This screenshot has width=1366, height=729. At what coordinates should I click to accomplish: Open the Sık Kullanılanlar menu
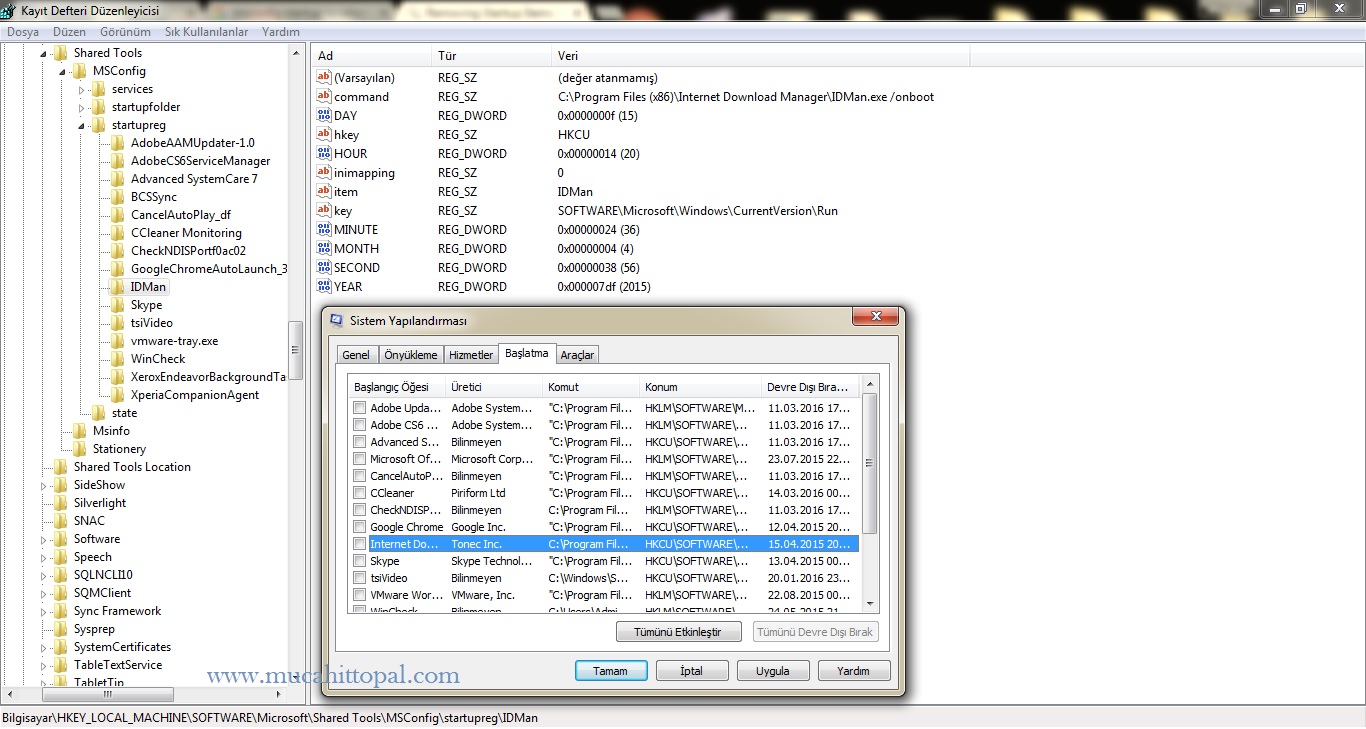point(206,32)
